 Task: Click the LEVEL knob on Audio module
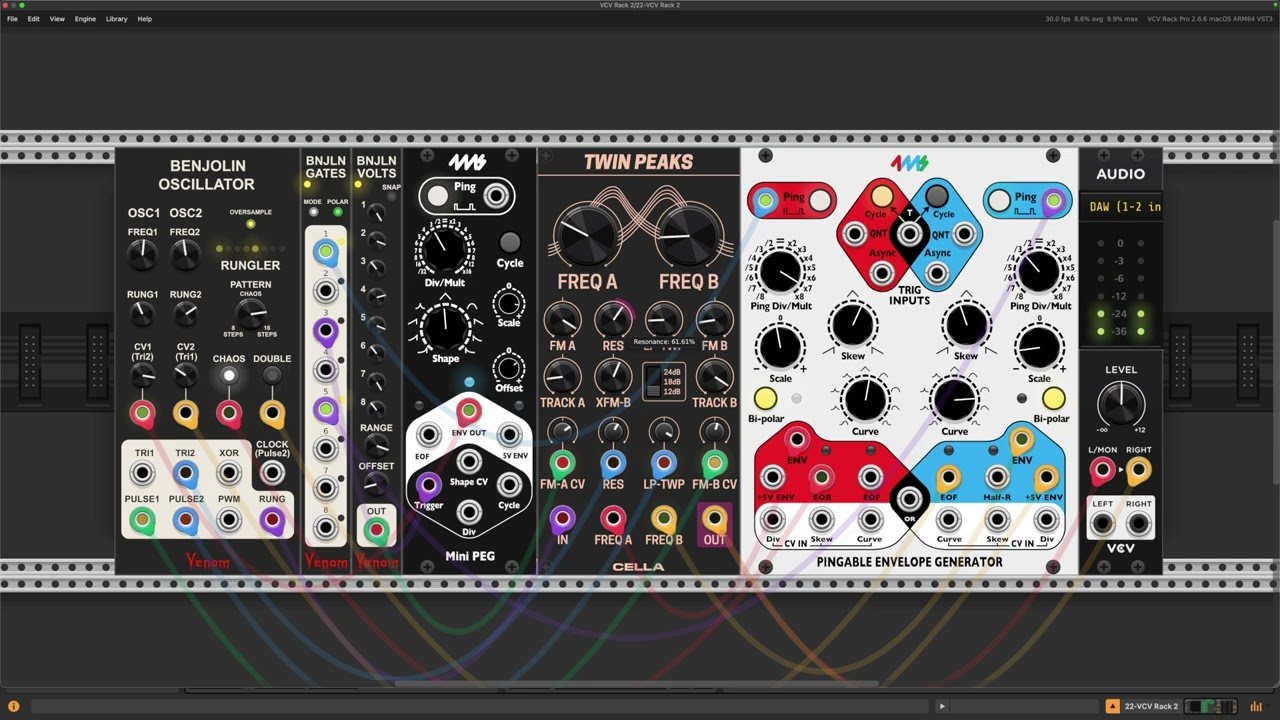point(1120,405)
